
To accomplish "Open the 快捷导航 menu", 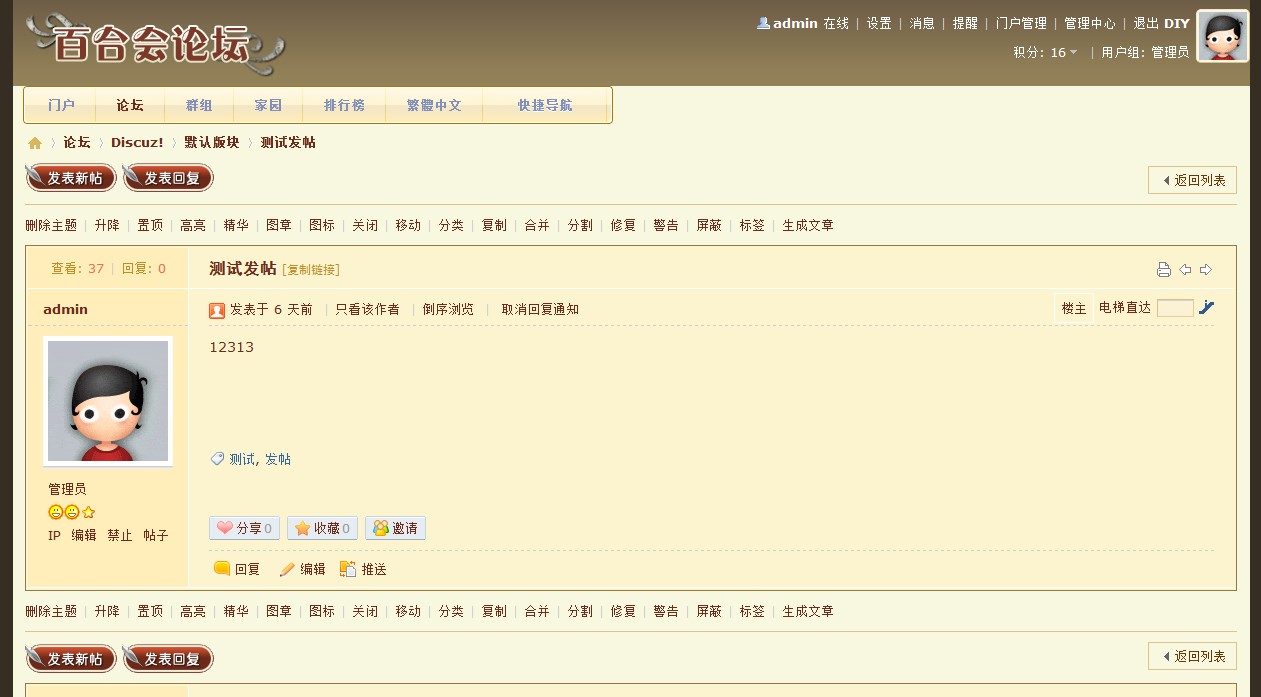I will [545, 105].
